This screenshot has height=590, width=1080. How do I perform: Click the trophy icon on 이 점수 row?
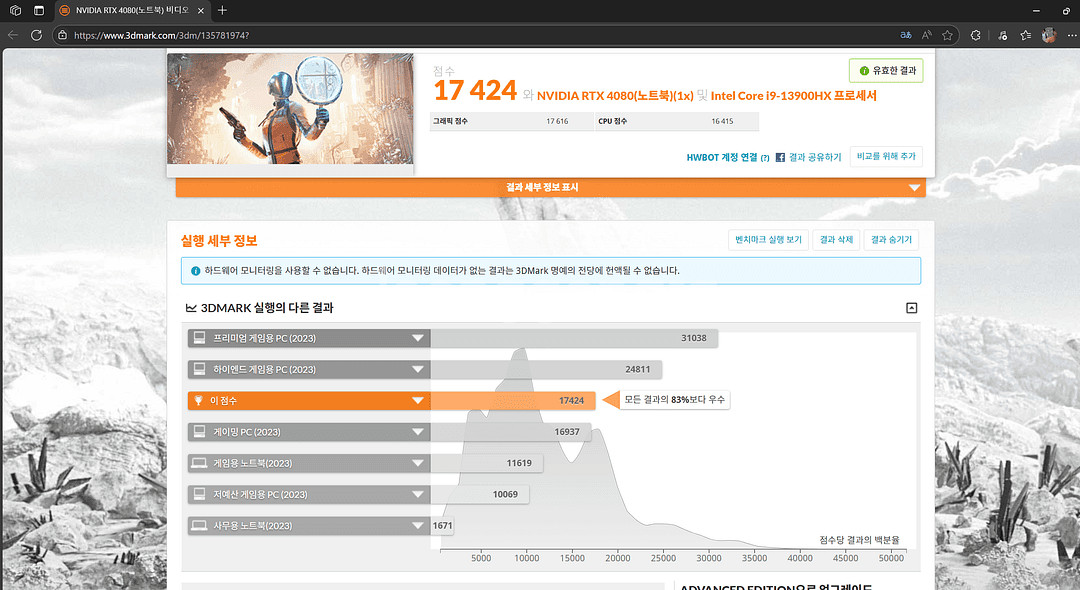[198, 401]
